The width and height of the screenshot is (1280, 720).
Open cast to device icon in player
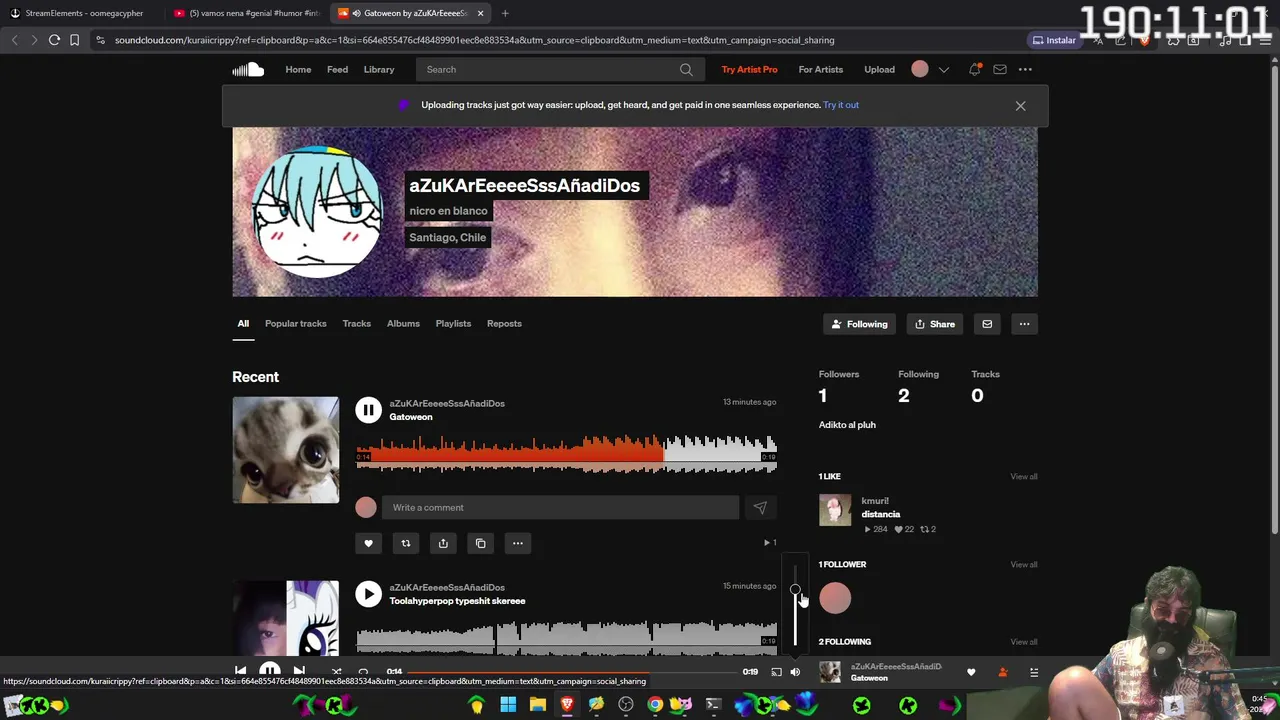pyautogui.click(x=776, y=672)
